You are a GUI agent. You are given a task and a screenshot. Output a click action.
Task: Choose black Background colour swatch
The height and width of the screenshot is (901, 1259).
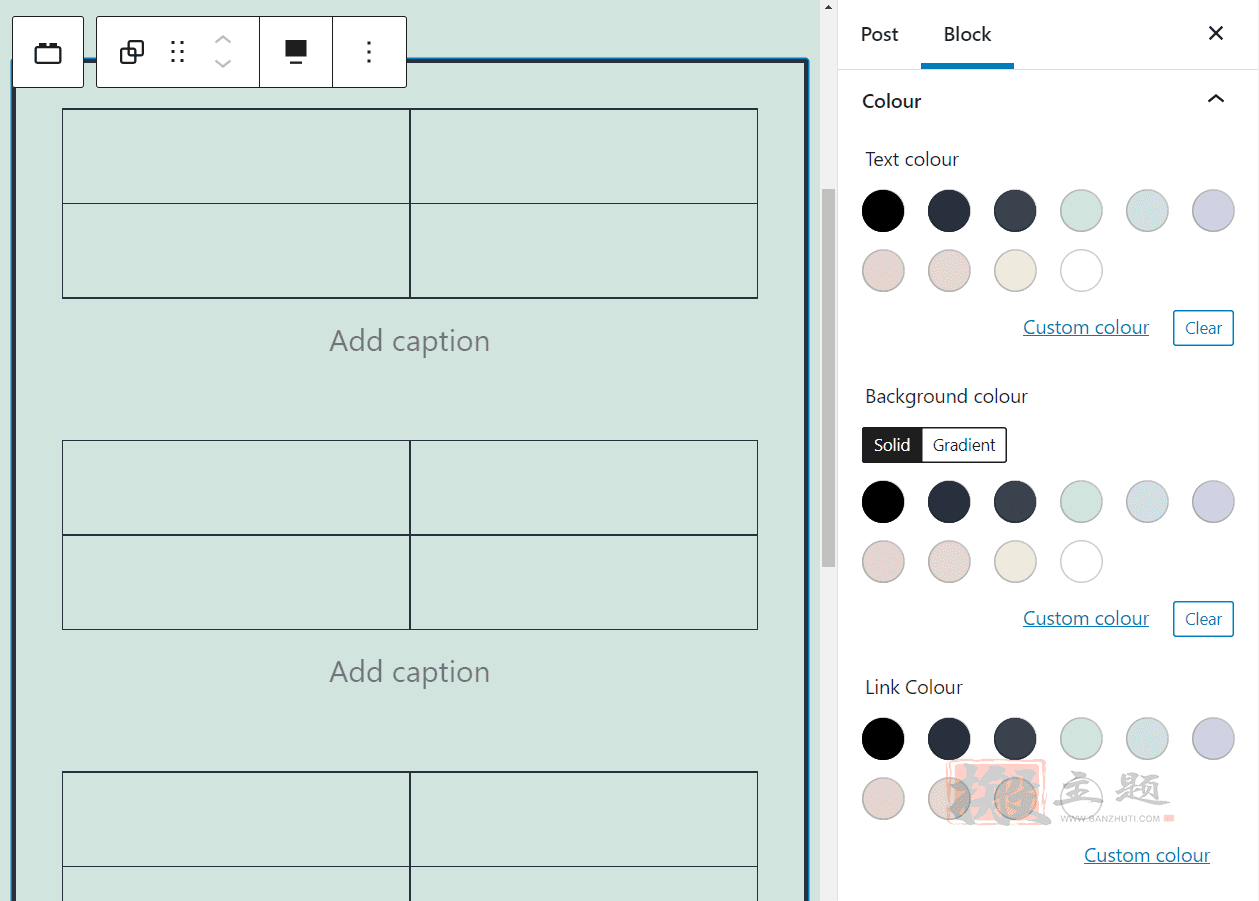tap(883, 502)
